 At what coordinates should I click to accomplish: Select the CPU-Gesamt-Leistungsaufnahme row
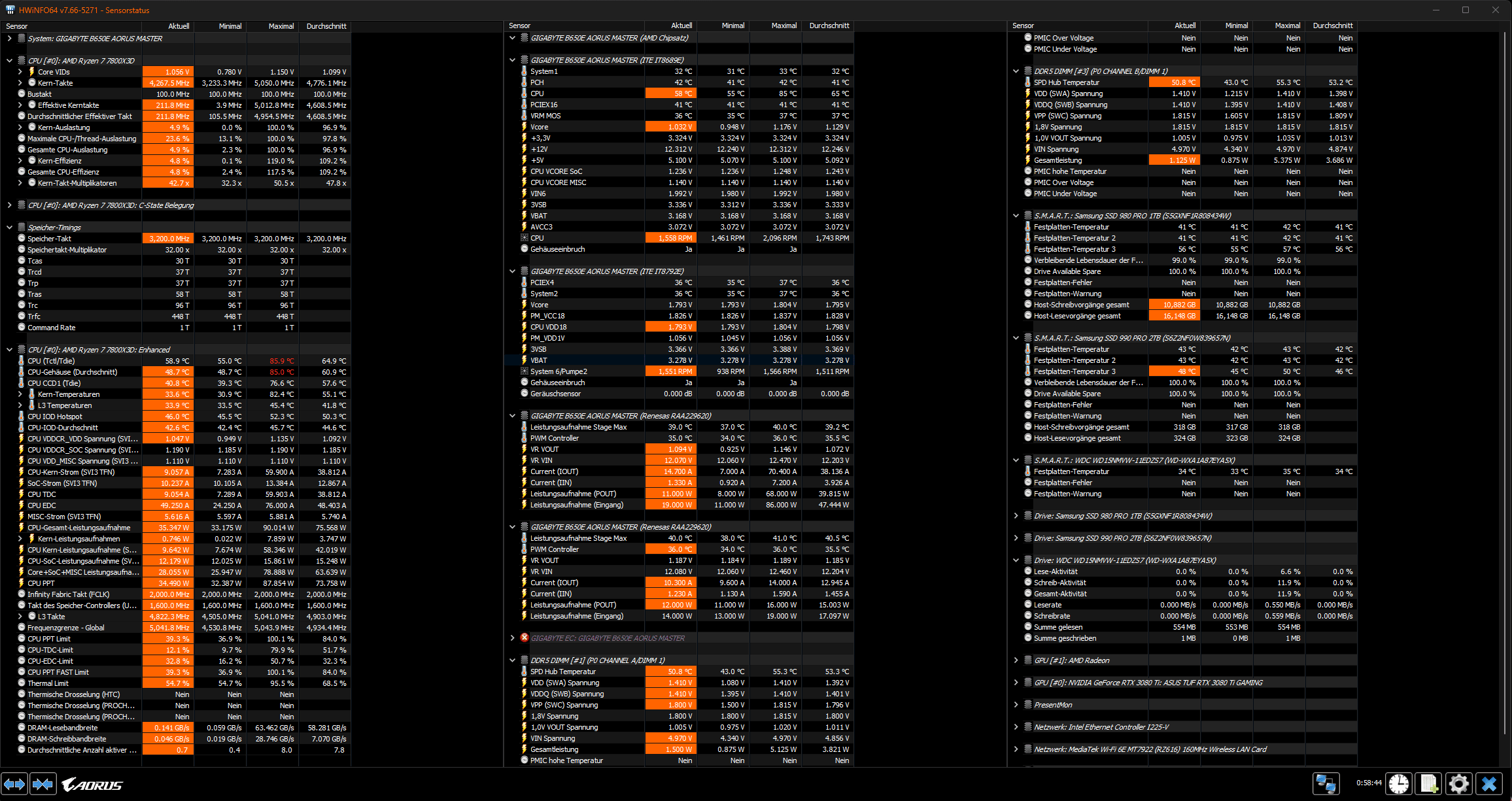pyautogui.click(x=177, y=528)
